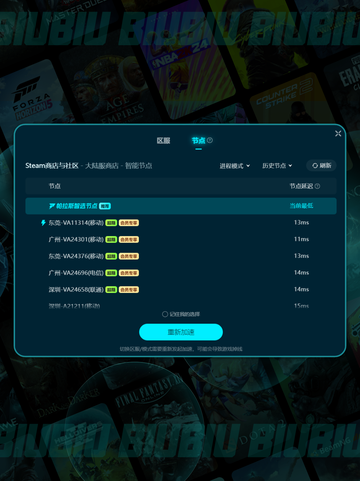
Task: Click green badge on 广州-VA24696 row
Action: point(111,273)
